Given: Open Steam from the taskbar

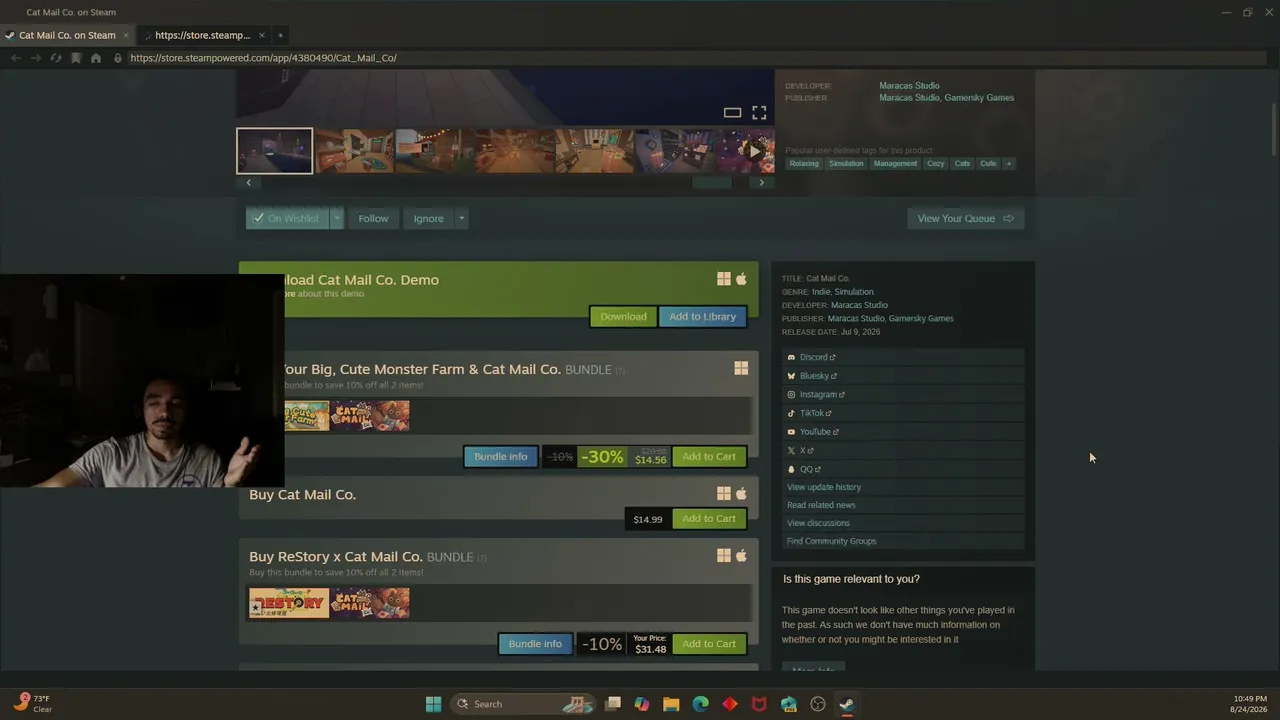Looking at the screenshot, I should pyautogui.click(x=846, y=704).
